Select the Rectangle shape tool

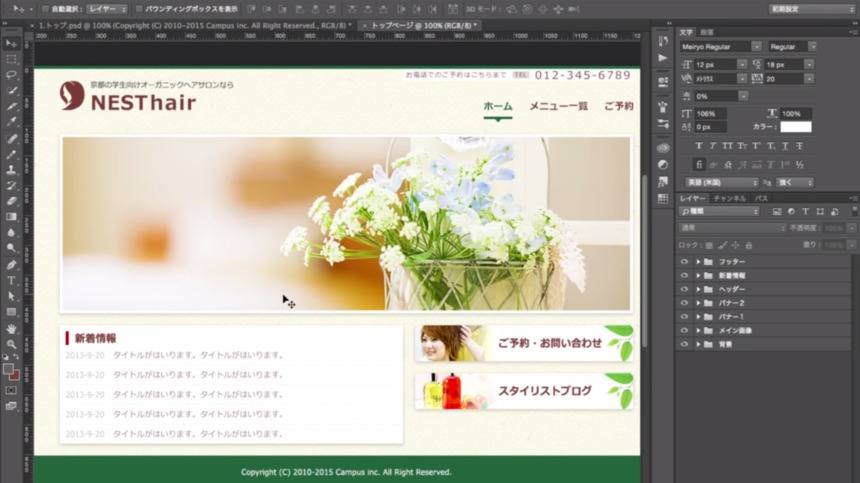tap(11, 312)
